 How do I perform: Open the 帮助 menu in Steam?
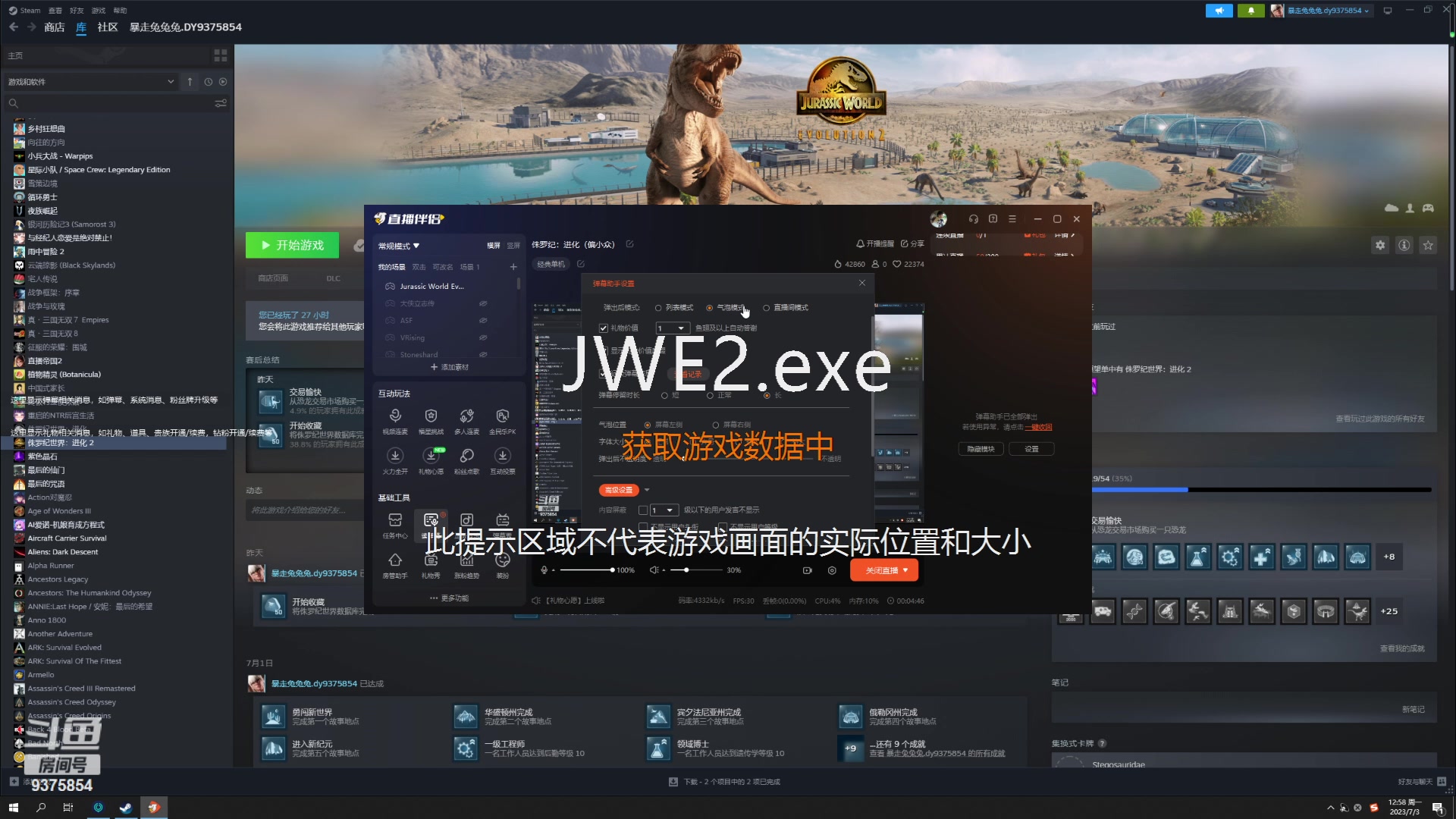pyautogui.click(x=120, y=11)
